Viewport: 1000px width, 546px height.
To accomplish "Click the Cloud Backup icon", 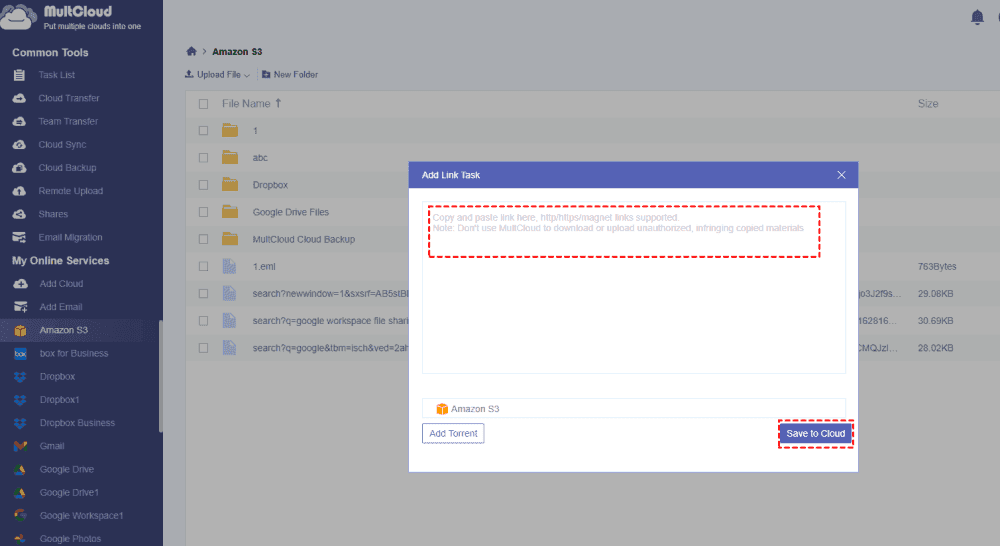I will coord(19,168).
